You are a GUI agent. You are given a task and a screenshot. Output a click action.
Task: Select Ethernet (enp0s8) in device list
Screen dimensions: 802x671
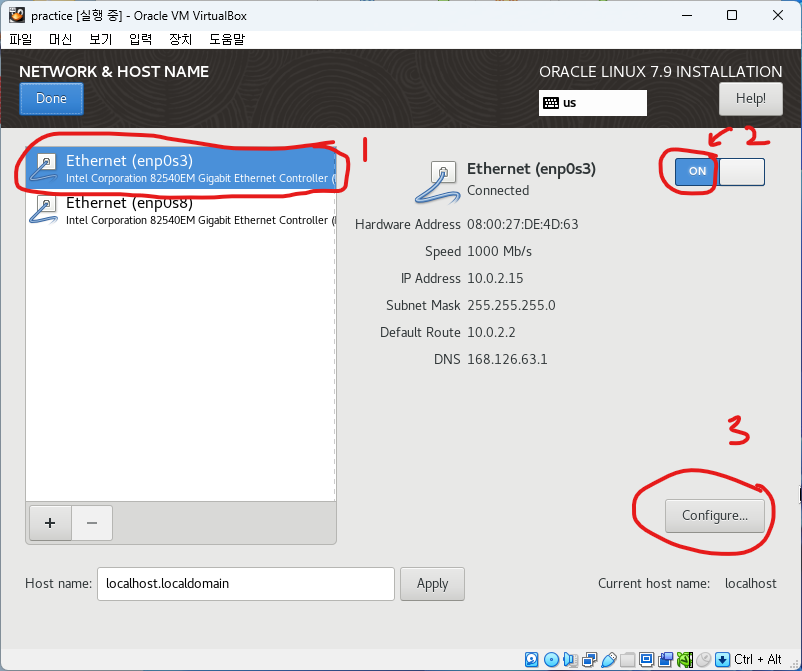[181, 210]
